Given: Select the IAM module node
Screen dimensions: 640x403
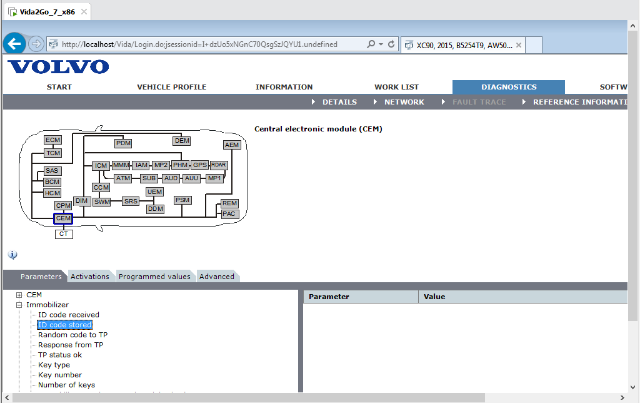Looking at the screenshot, I should (141, 165).
